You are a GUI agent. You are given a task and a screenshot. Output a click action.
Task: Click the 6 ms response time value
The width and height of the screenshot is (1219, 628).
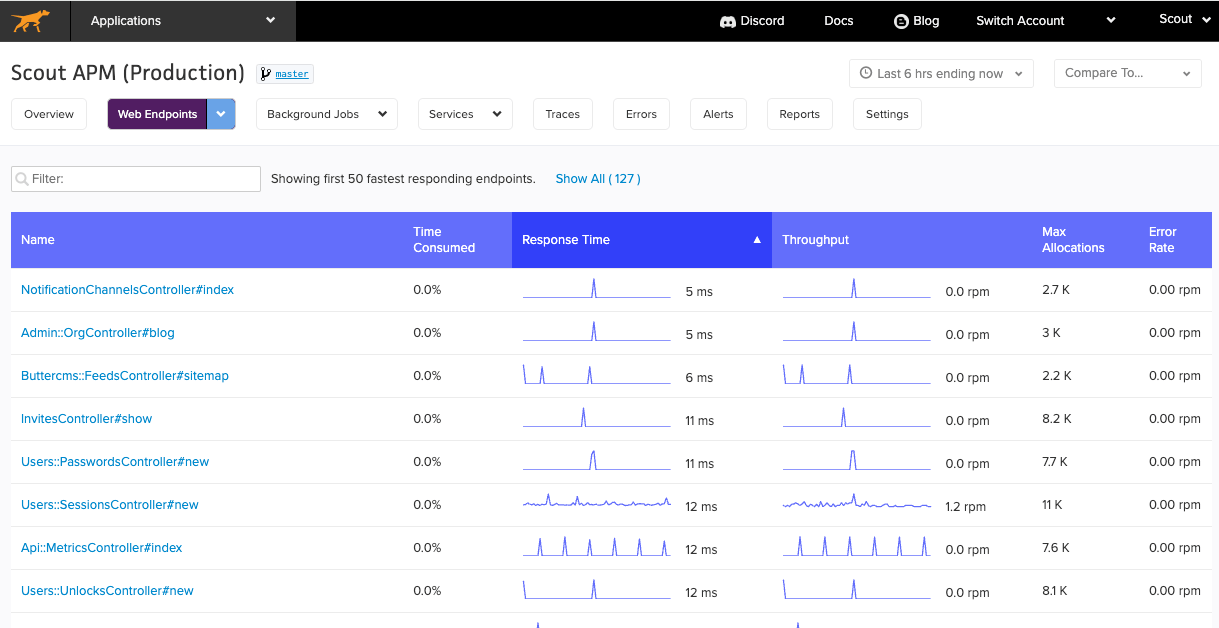[699, 378]
